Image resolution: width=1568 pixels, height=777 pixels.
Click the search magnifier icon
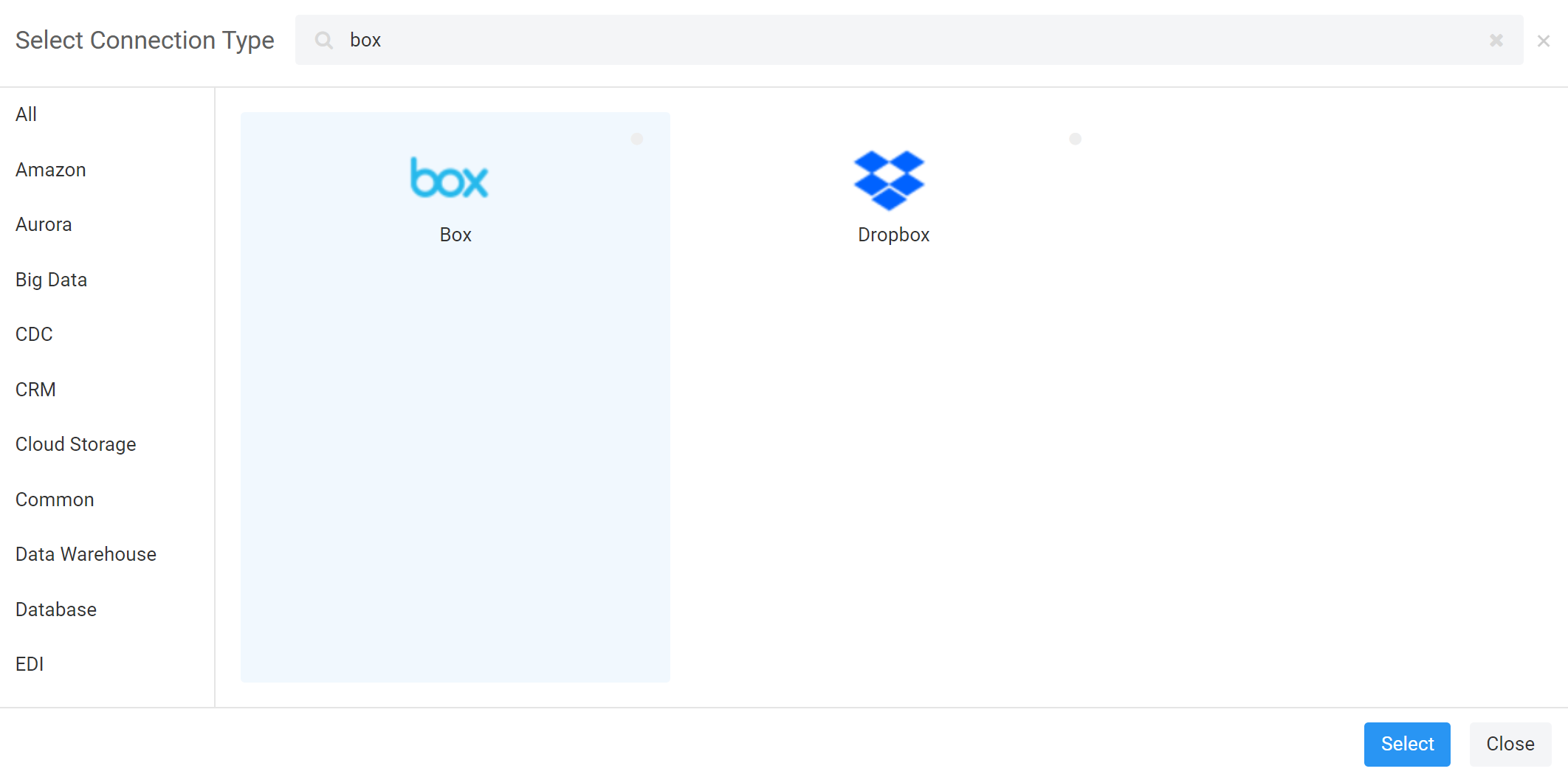pyautogui.click(x=323, y=40)
